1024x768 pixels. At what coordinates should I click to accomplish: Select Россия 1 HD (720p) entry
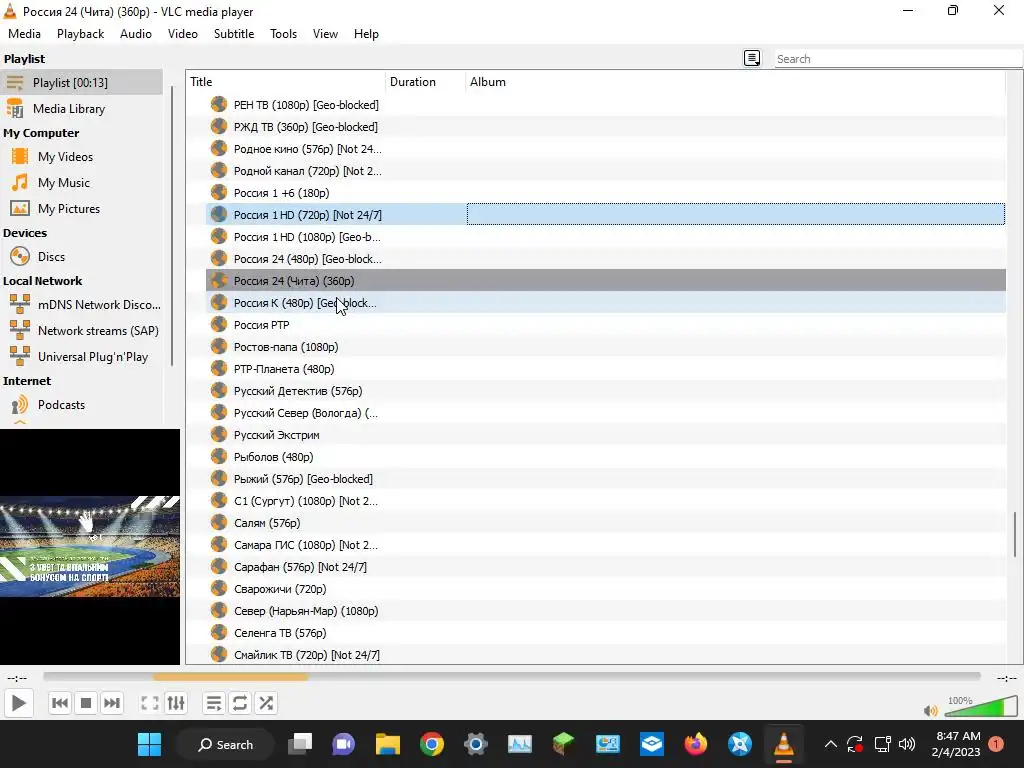pyautogui.click(x=605, y=215)
